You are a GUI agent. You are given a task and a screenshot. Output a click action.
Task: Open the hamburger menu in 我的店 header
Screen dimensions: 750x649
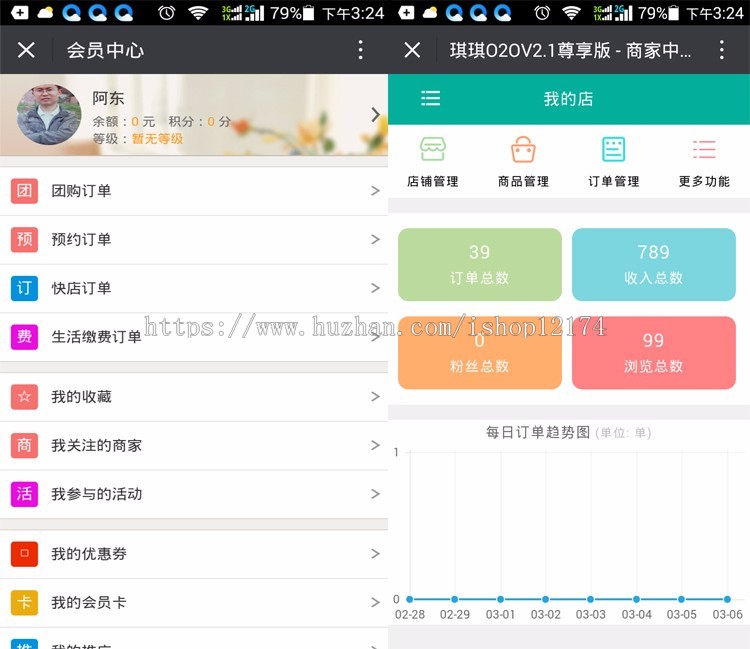point(430,99)
